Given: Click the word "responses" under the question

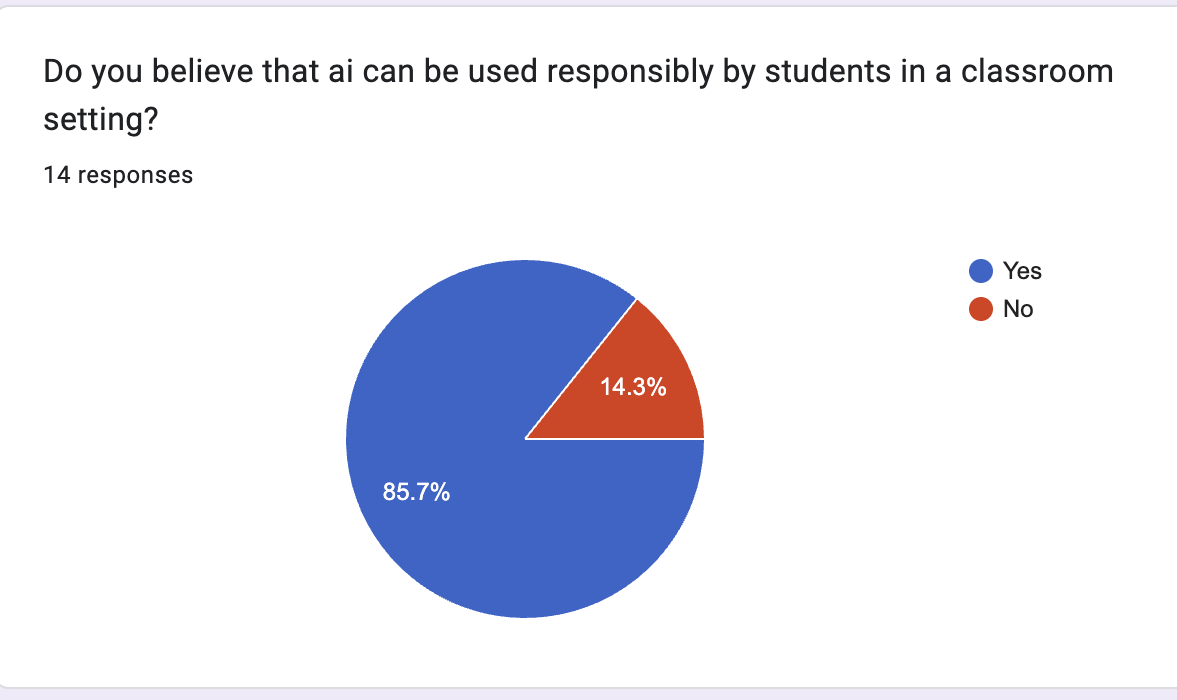Looking at the screenshot, I should [x=135, y=175].
